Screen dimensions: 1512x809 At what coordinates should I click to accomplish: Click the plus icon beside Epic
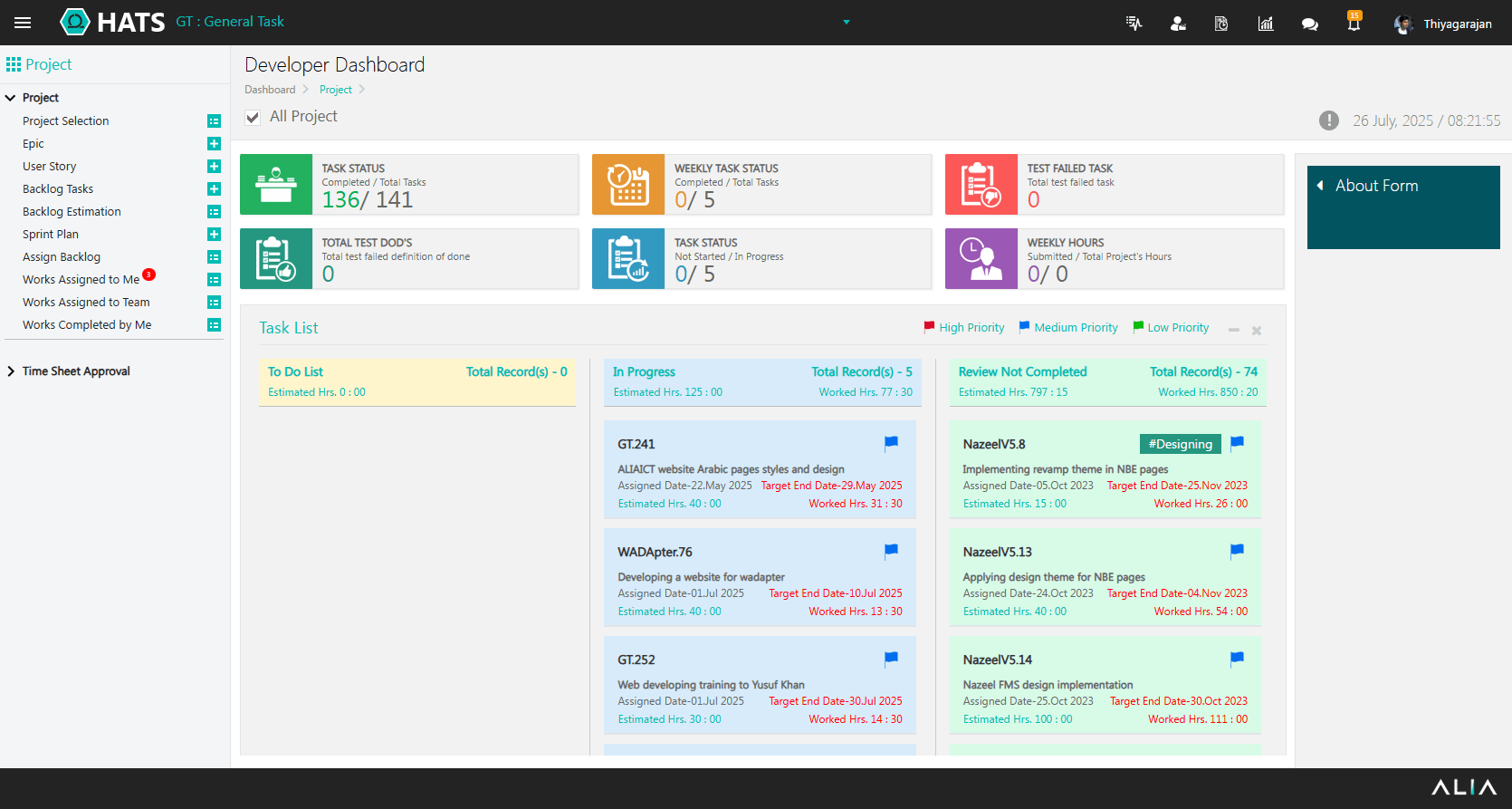[x=214, y=144]
